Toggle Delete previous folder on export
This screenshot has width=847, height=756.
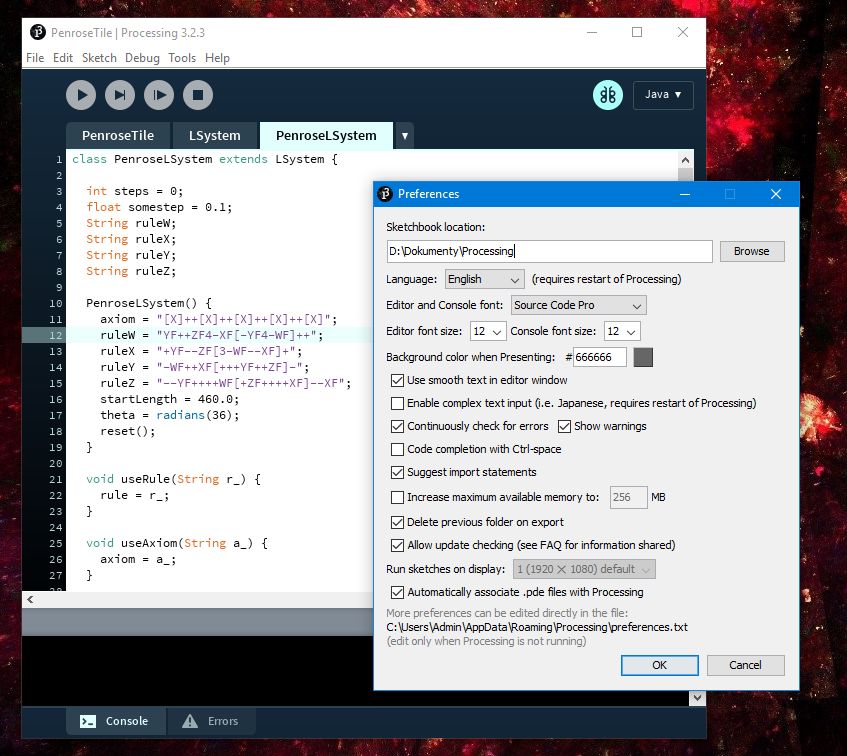click(397, 522)
